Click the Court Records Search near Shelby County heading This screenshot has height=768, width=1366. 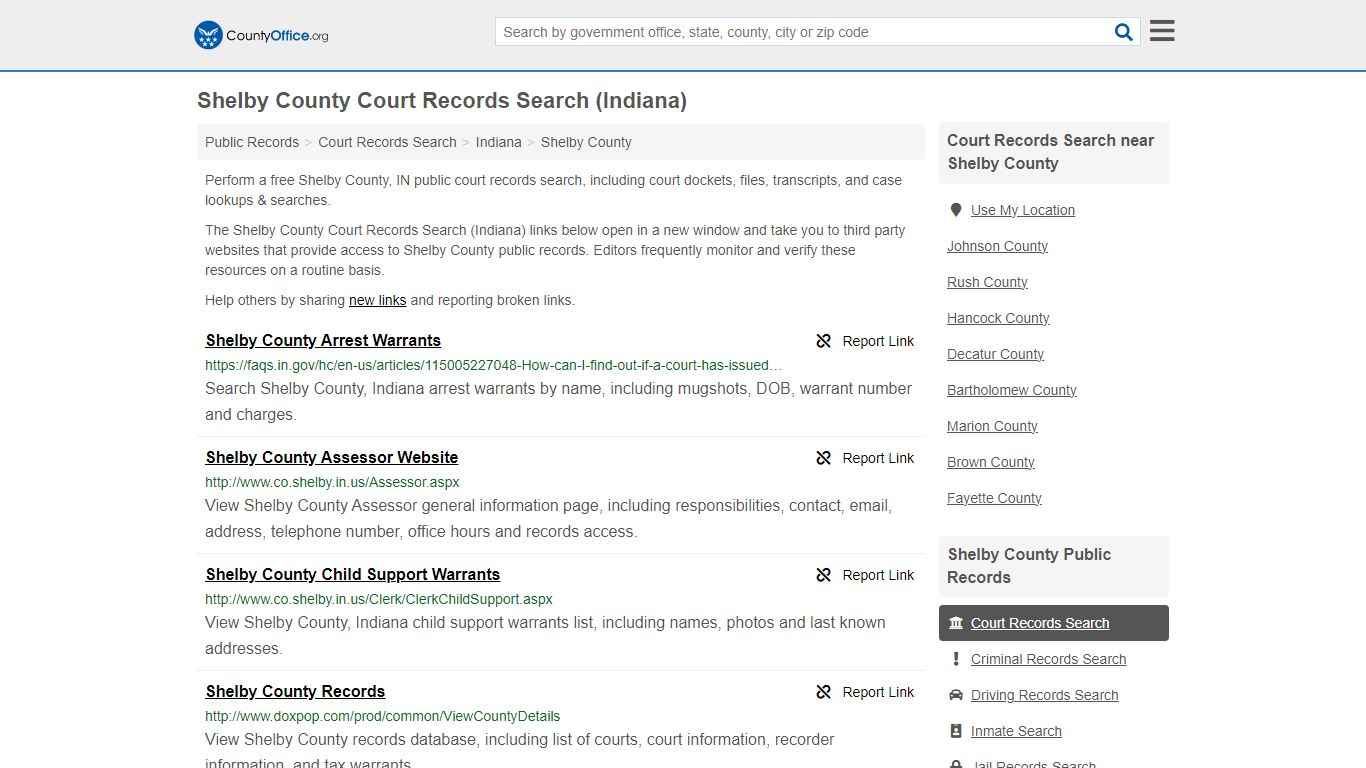pyautogui.click(x=1050, y=152)
